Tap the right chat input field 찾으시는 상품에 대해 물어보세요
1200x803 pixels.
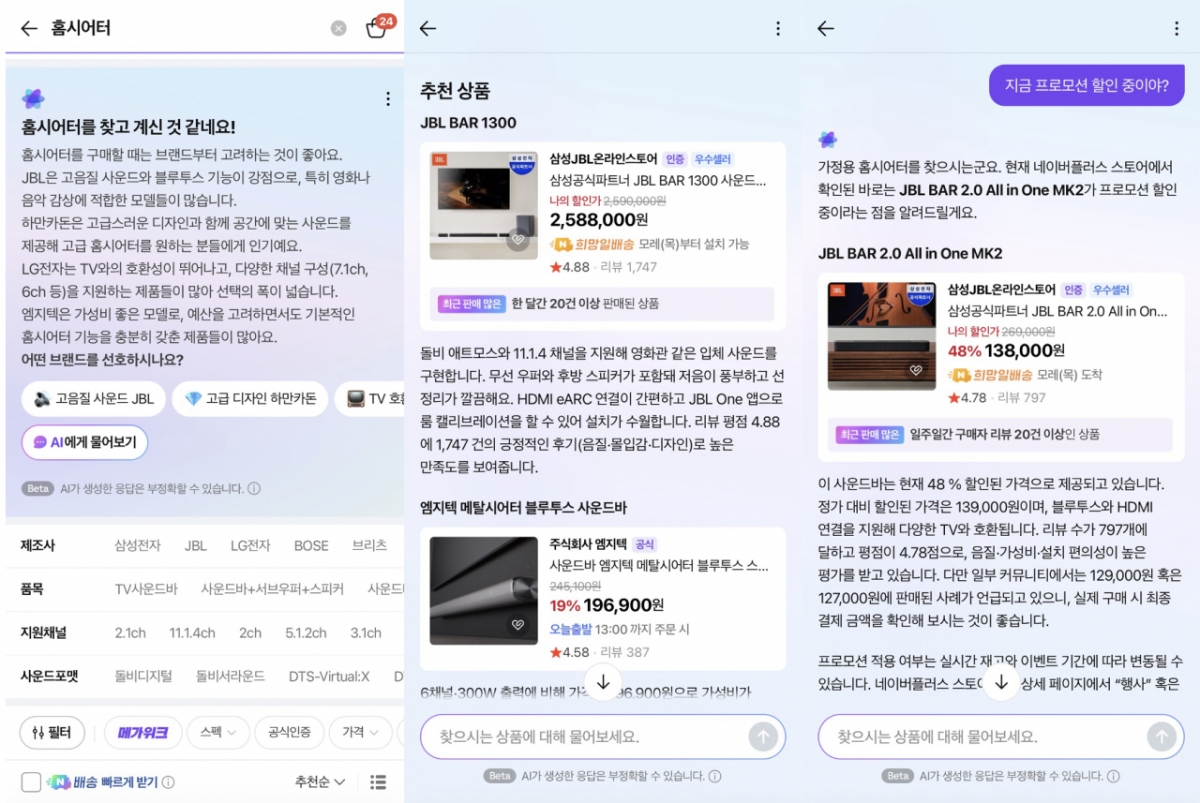click(980, 737)
